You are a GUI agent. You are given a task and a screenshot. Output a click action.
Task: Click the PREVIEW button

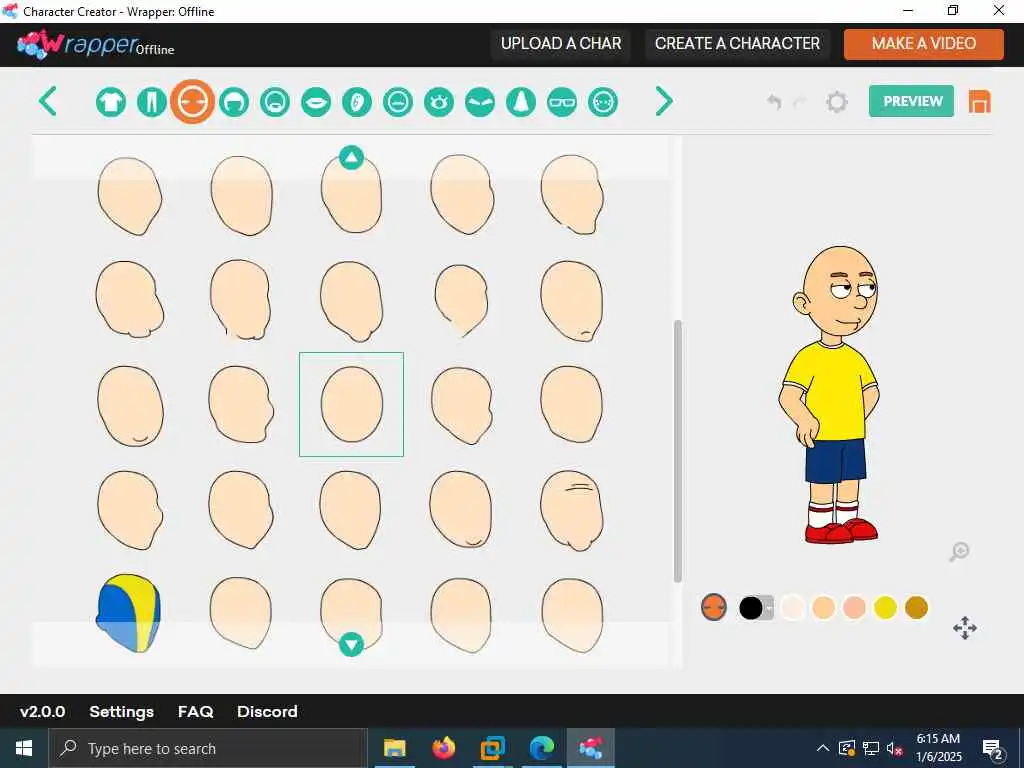click(x=911, y=101)
